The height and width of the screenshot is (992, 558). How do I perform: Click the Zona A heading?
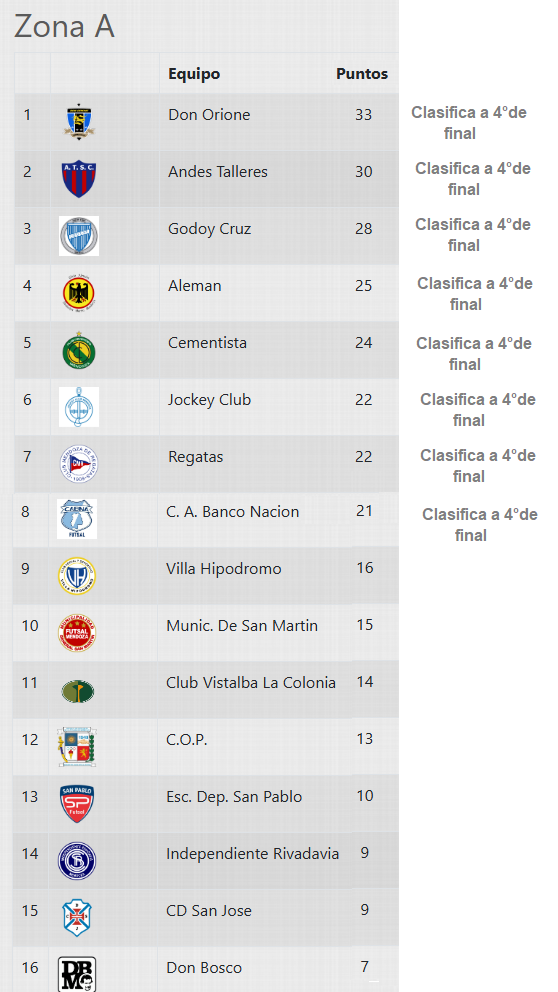point(64,27)
